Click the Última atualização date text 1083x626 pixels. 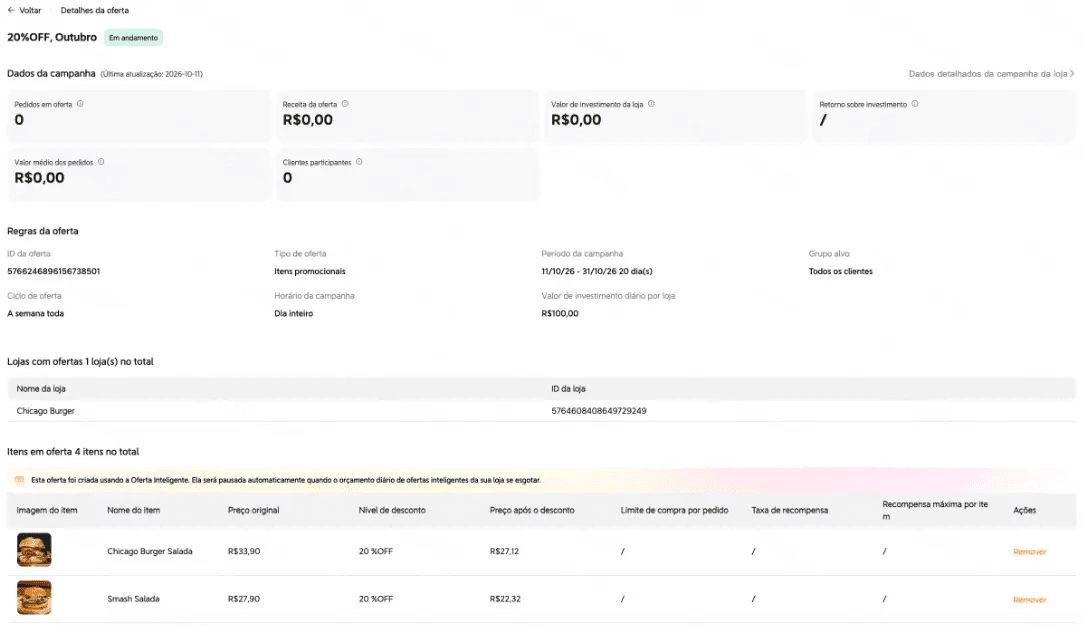point(151,74)
